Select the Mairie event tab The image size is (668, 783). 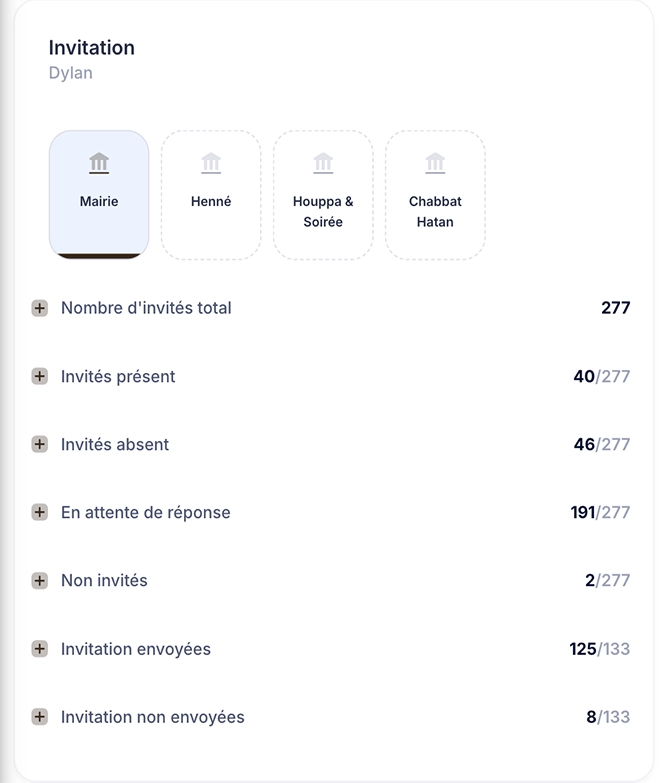(x=99, y=195)
